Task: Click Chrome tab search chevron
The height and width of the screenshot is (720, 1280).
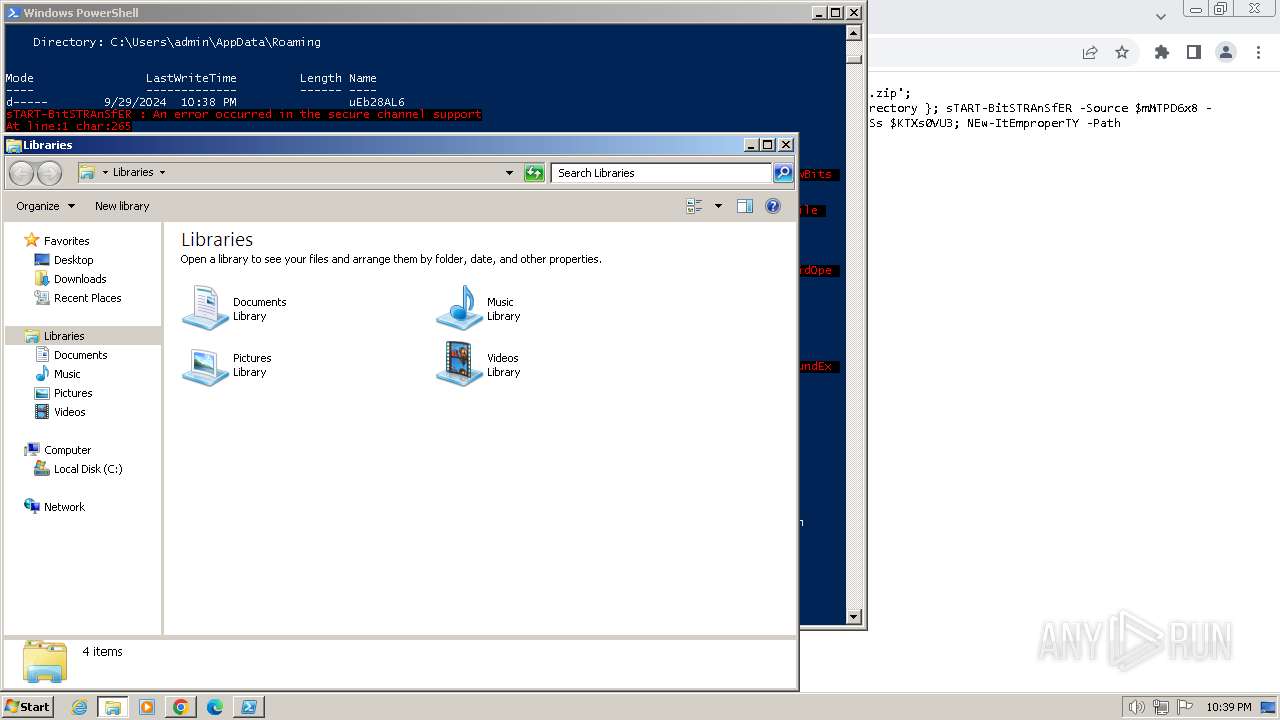Action: pos(1160,16)
